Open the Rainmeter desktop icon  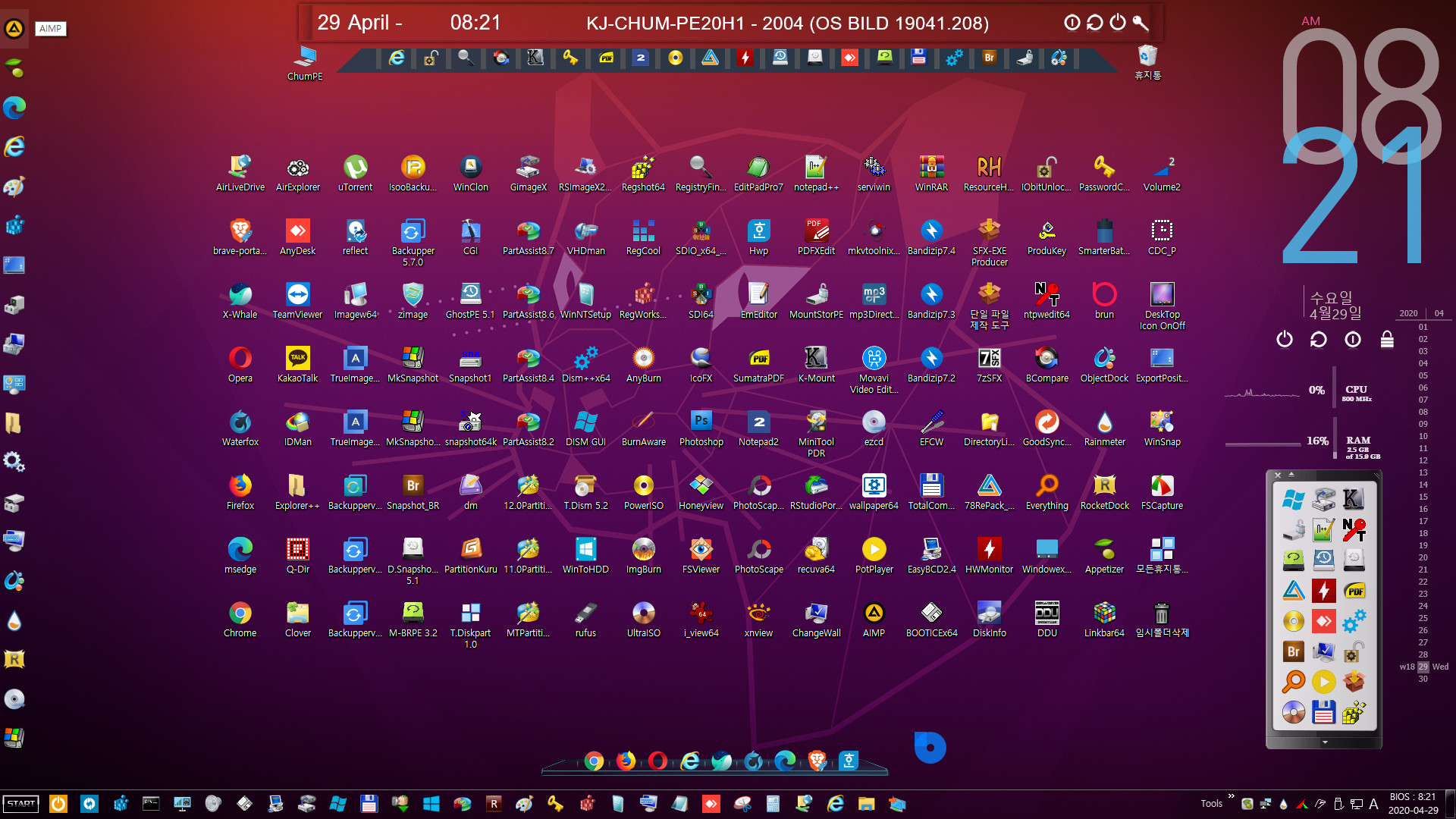[1104, 428]
